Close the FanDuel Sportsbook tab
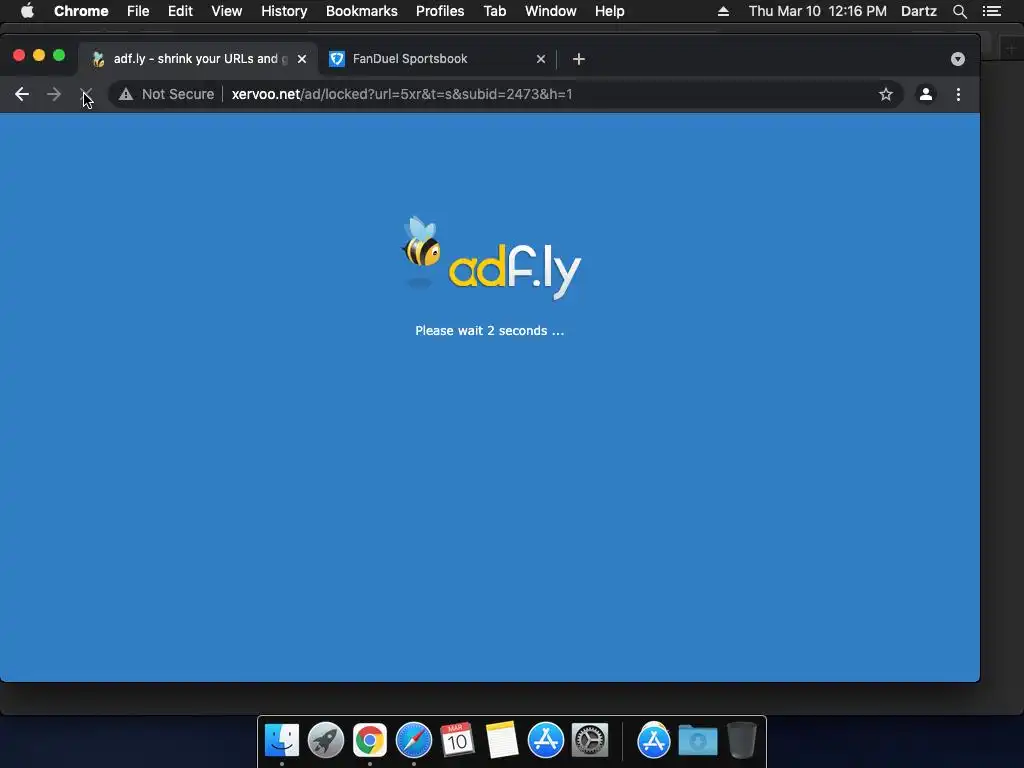 coord(541,59)
